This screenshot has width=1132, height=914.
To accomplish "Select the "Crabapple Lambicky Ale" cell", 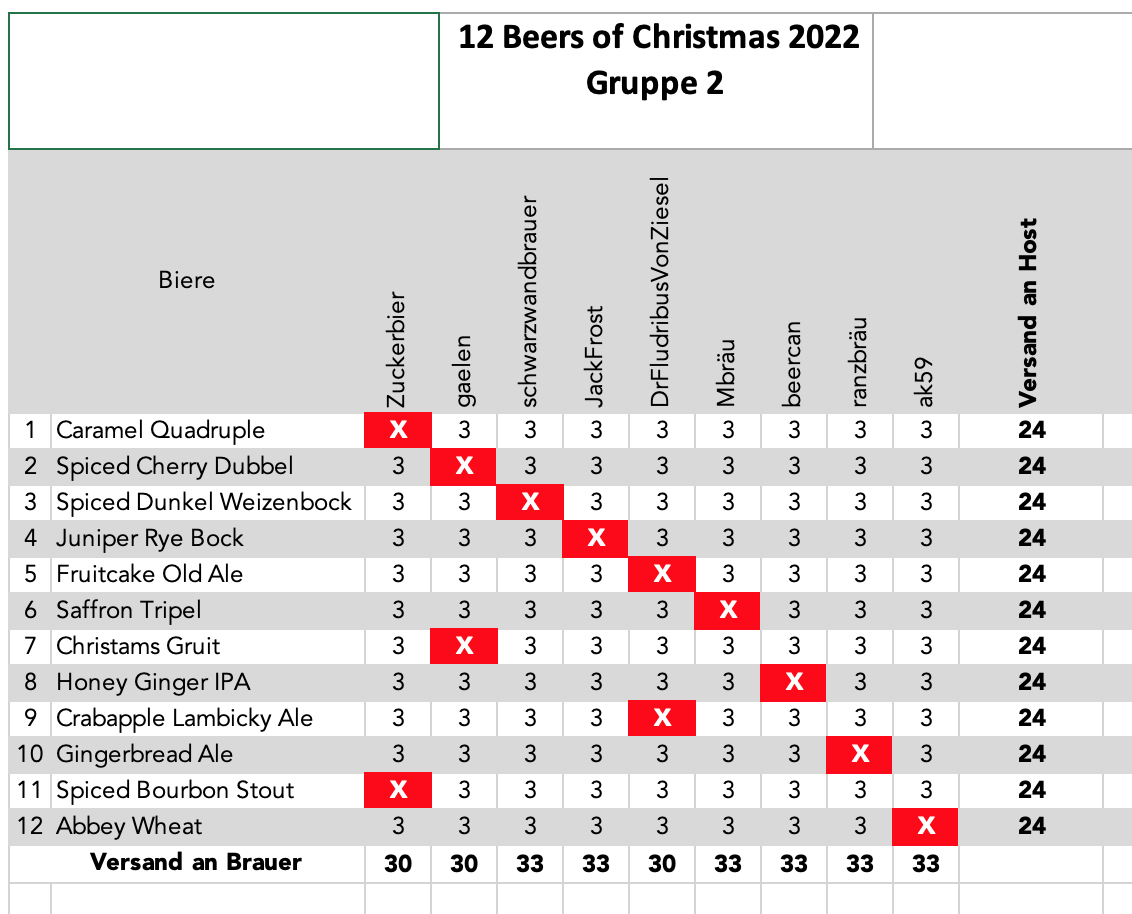I will tap(184, 718).
